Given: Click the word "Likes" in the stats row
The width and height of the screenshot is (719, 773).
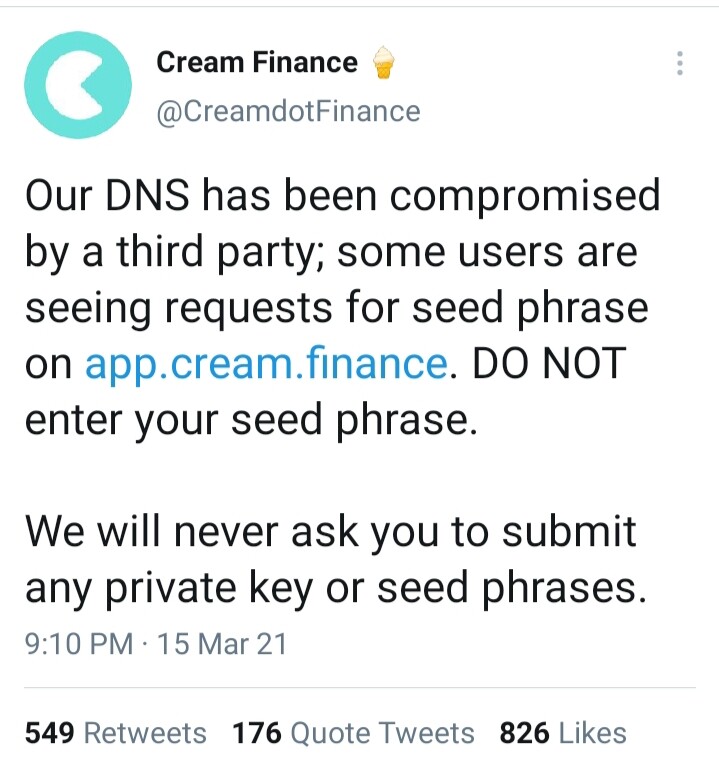Looking at the screenshot, I should 593,733.
